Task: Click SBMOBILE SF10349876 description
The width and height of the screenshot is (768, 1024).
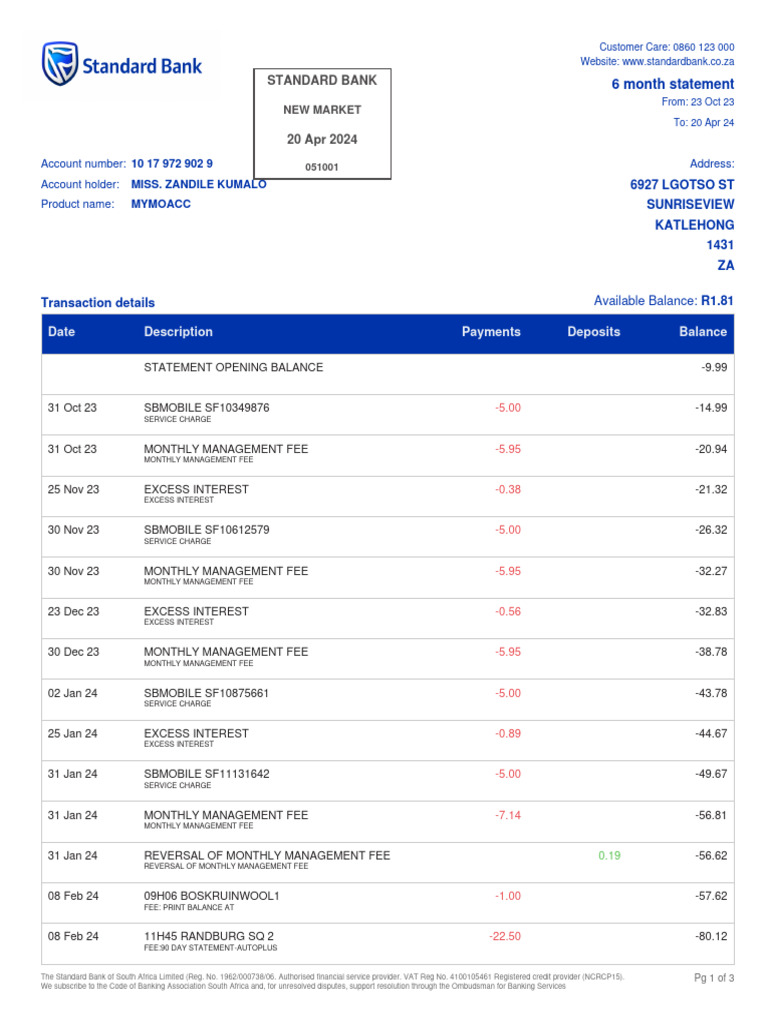Action: click(x=206, y=408)
